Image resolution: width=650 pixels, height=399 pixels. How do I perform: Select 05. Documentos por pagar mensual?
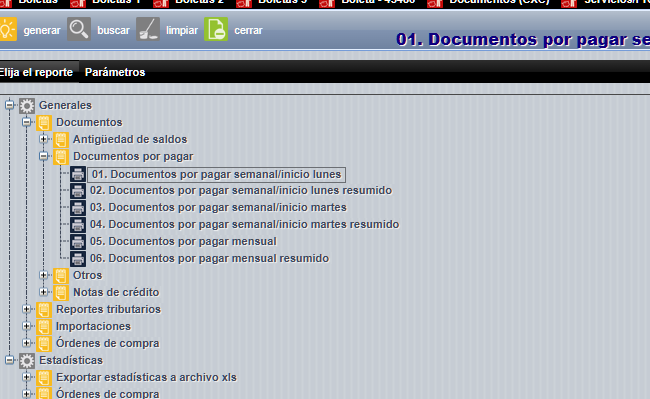click(x=183, y=242)
